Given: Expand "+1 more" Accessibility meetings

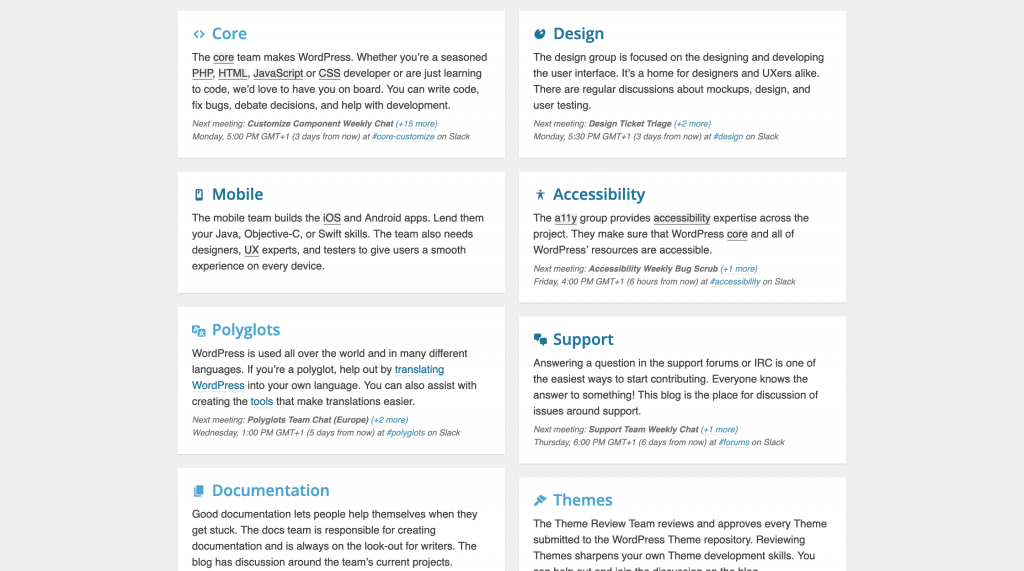Looking at the screenshot, I should pos(739,269).
